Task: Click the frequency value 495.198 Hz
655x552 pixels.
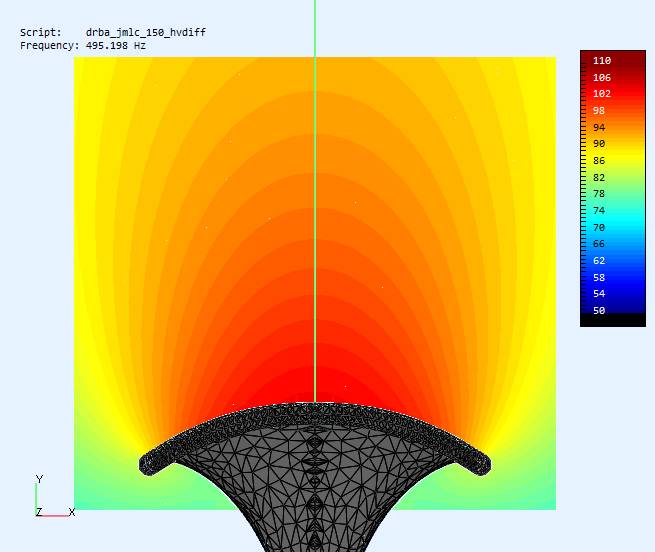Action: click(116, 46)
